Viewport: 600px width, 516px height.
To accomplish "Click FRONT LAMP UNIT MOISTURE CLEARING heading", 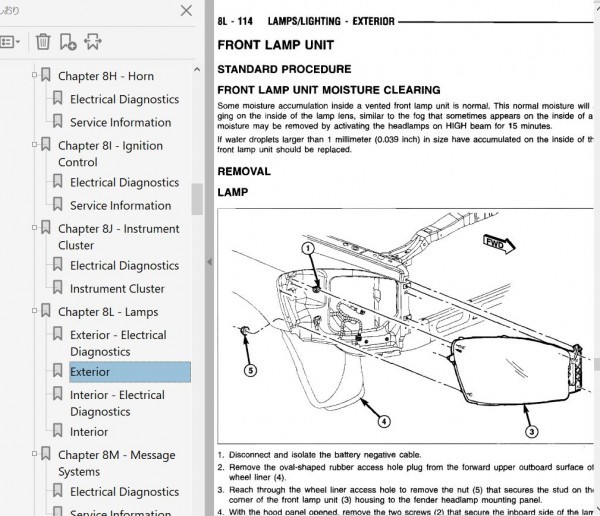I will tap(329, 90).
